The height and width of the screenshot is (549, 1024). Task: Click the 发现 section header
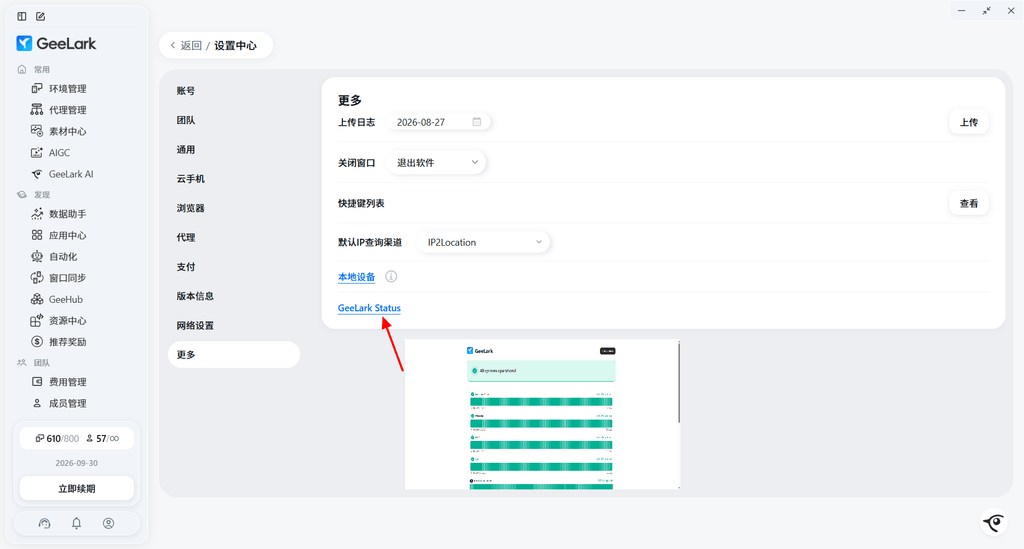[x=34, y=195]
